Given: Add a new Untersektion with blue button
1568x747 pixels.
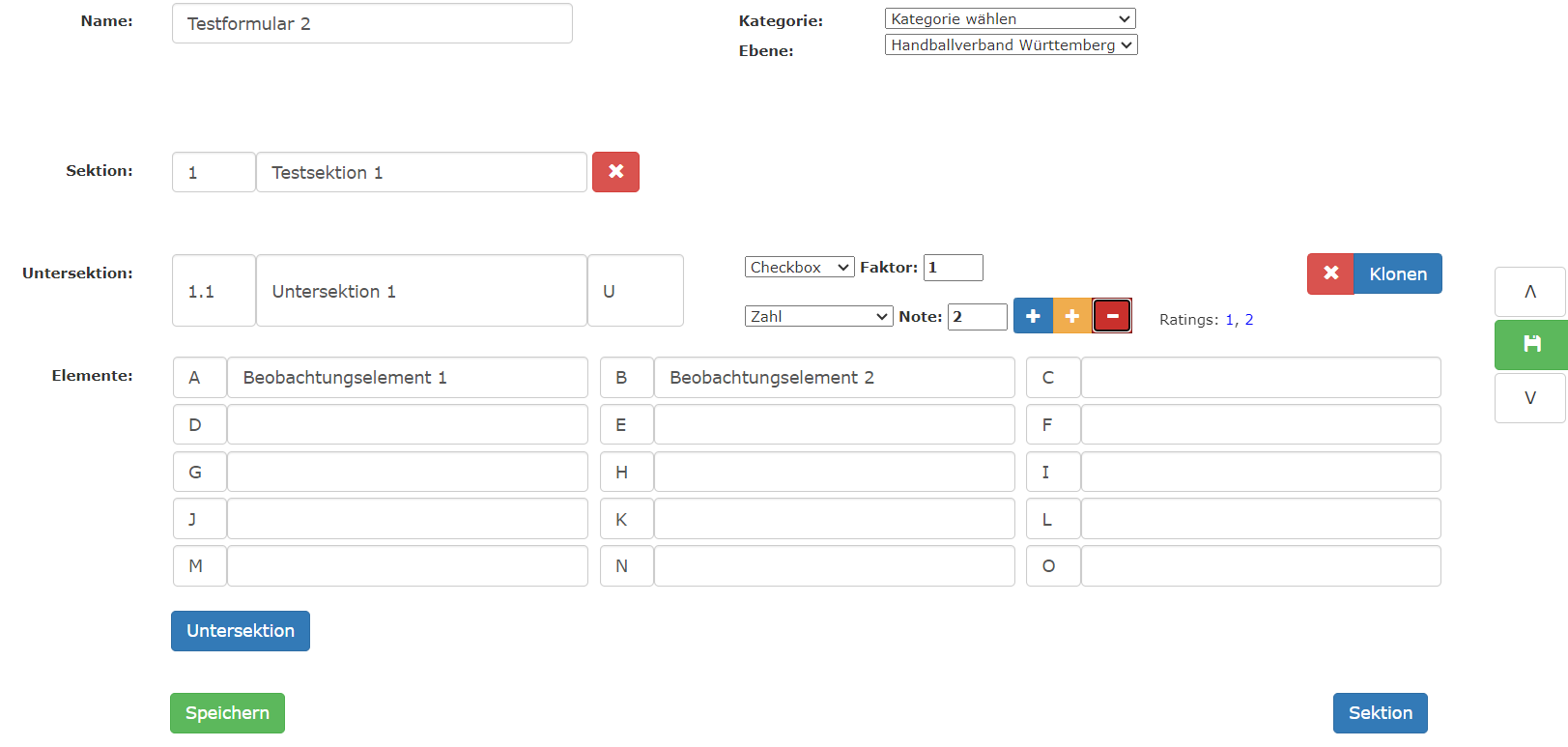Looking at the screenshot, I should tap(241, 631).
